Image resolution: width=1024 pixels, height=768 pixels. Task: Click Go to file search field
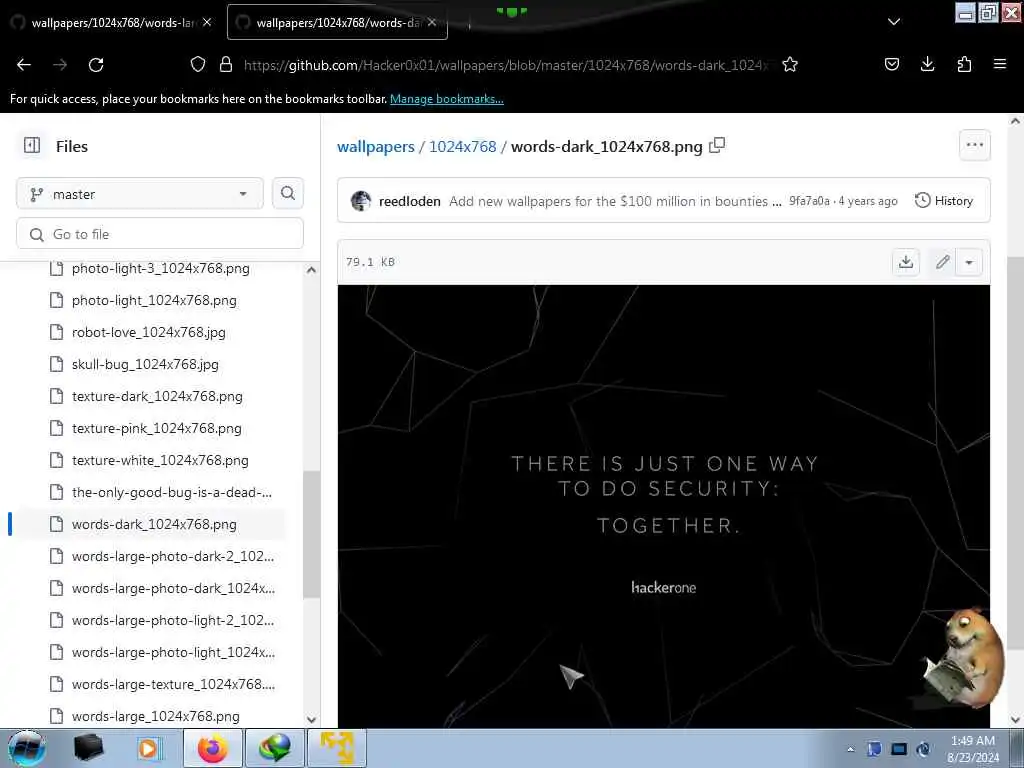[160, 234]
